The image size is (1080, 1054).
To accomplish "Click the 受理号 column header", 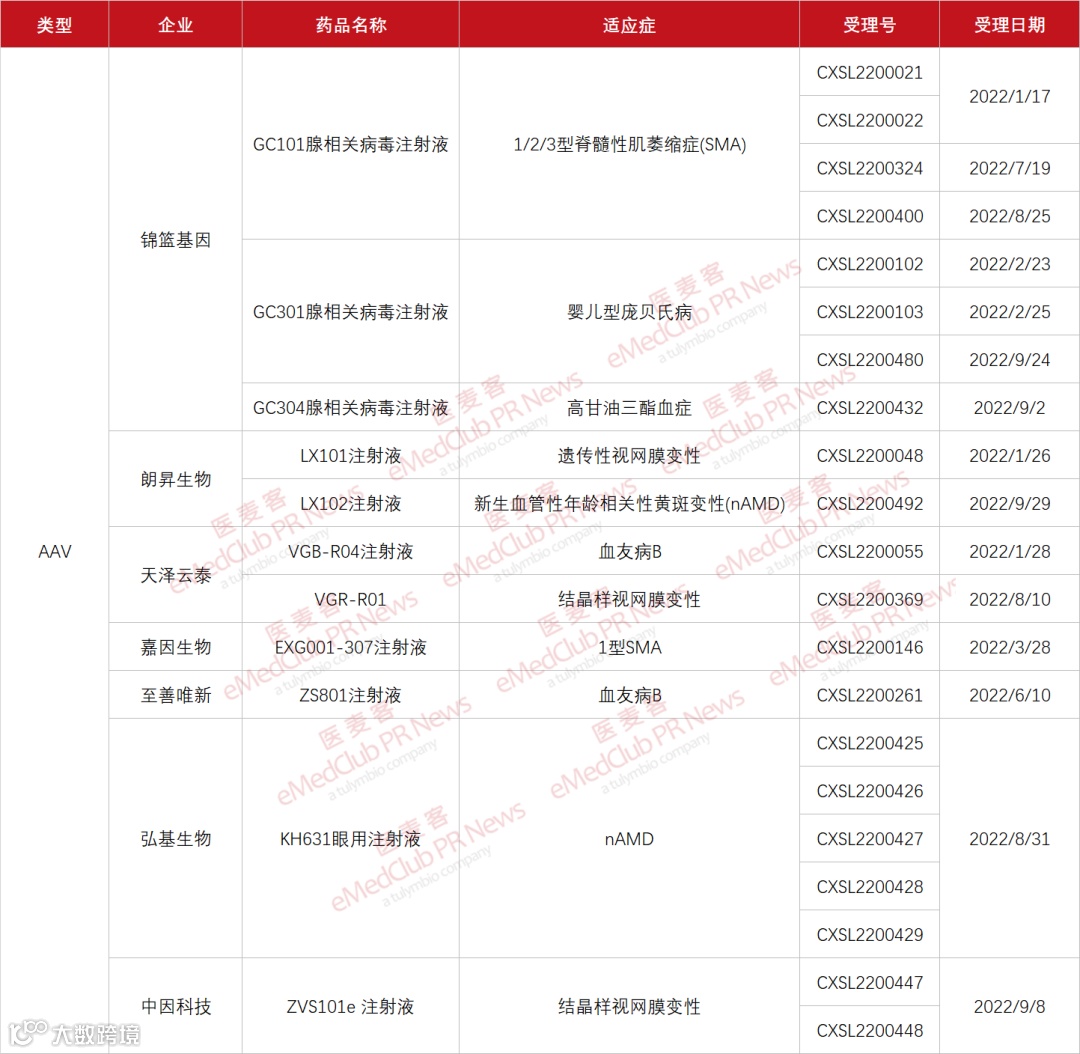I will [869, 24].
